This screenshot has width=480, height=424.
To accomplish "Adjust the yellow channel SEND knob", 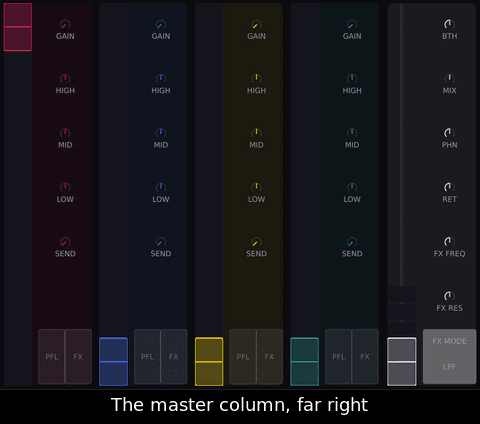I will coord(256,242).
